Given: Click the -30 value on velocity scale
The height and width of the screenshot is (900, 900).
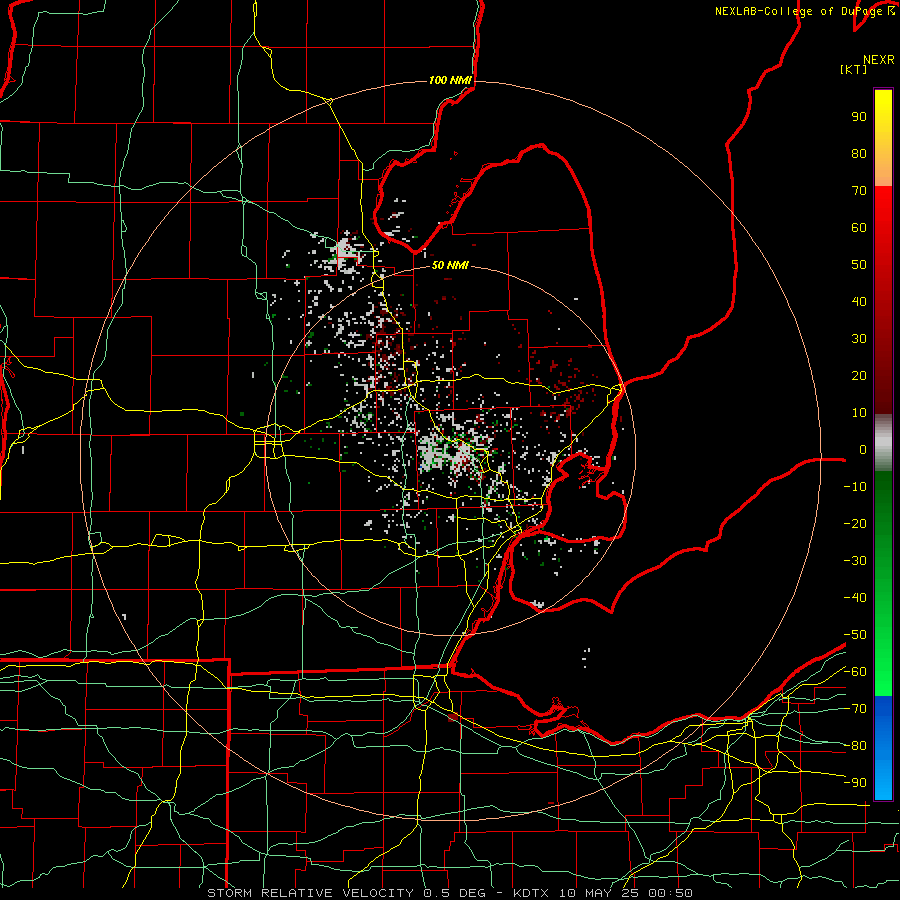Looking at the screenshot, I should coord(855,561).
